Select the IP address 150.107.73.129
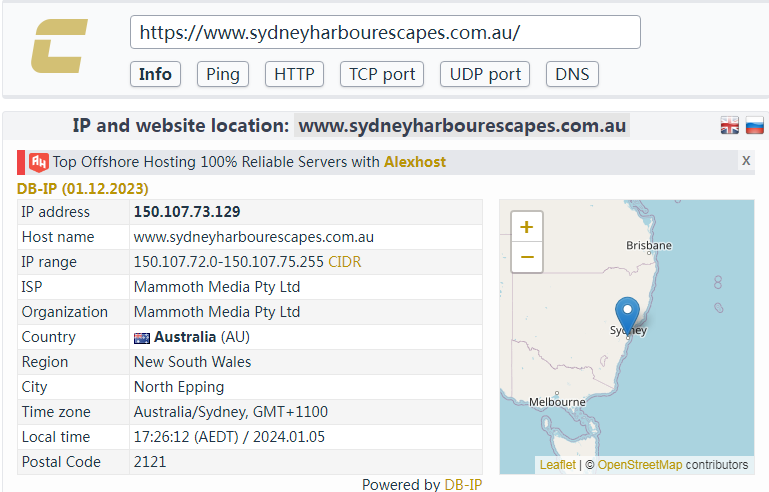This screenshot has width=769, height=492. click(187, 212)
